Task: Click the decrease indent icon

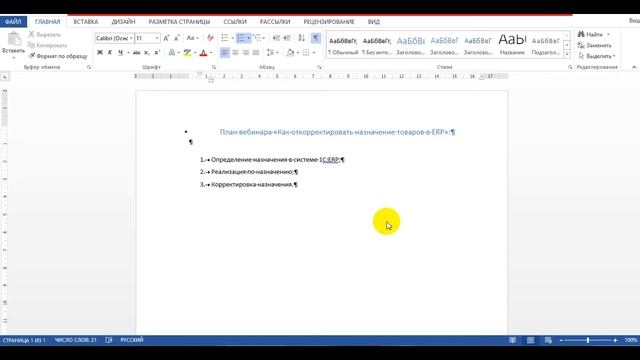Action: pos(276,38)
